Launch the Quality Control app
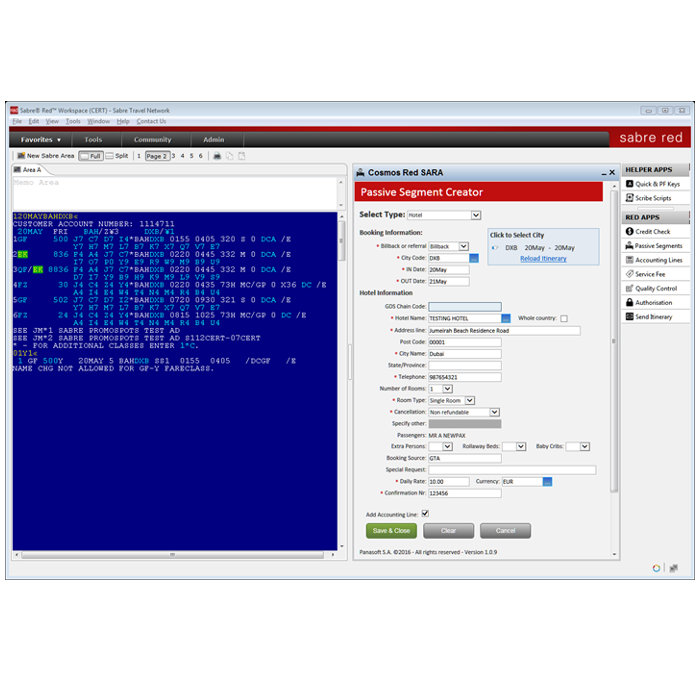The image size is (700, 700). 656,288
